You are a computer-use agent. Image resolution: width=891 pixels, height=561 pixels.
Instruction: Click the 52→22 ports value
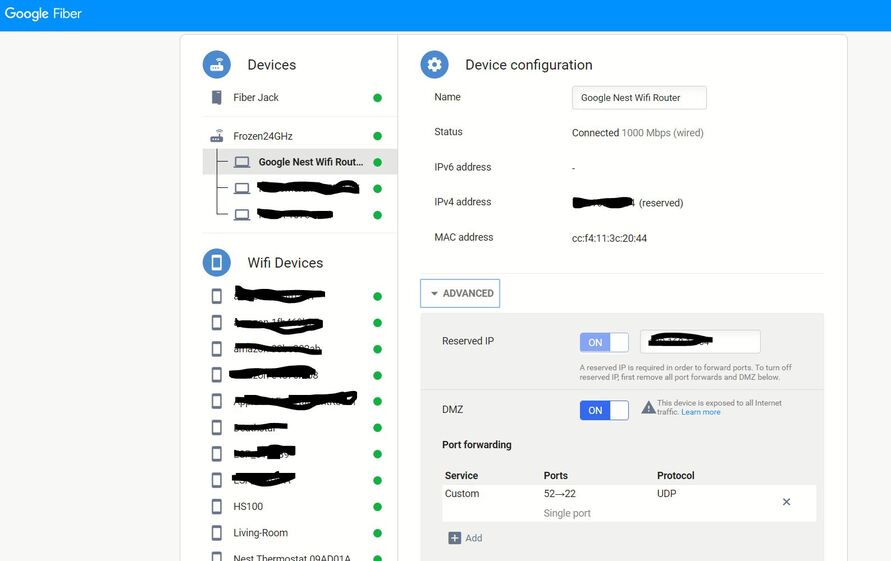tap(560, 493)
